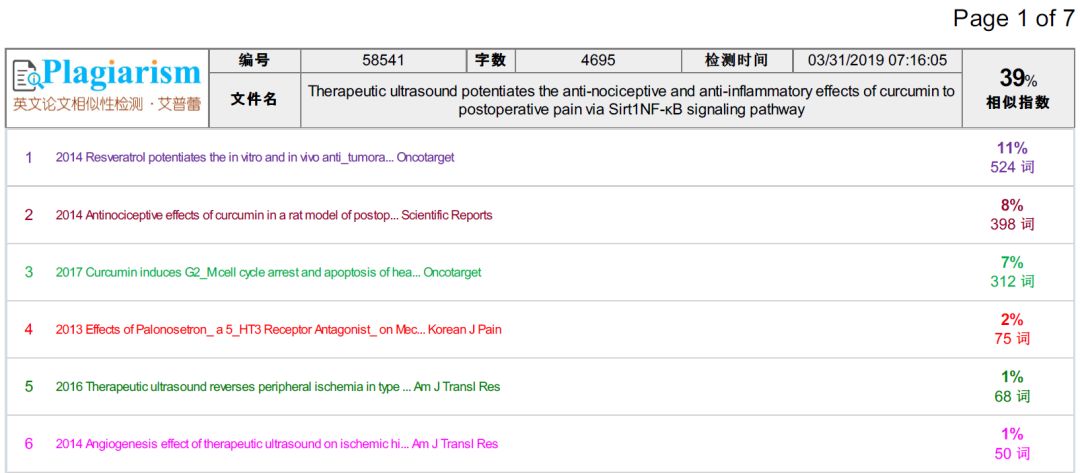Click the word count value 4695
The height and width of the screenshot is (473, 1080).
coord(598,61)
